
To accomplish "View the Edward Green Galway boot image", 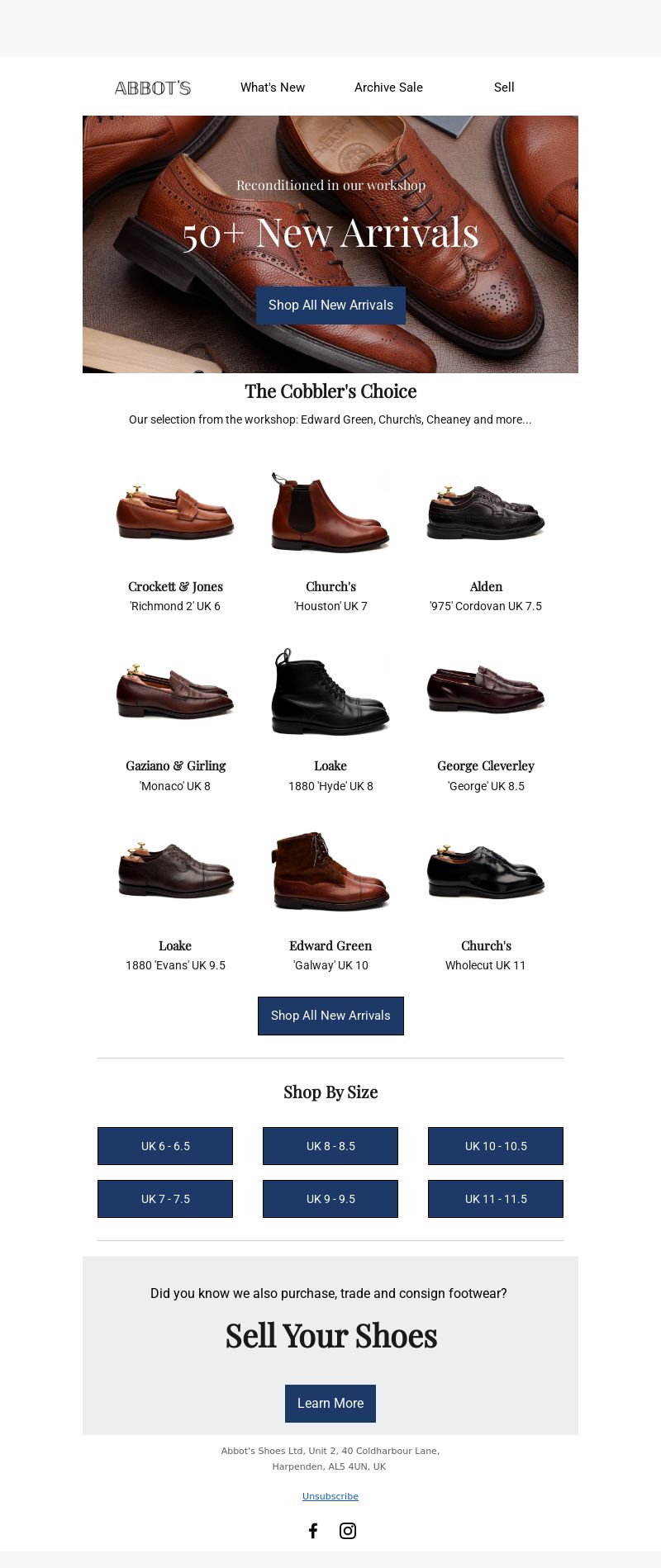I will tap(330, 871).
